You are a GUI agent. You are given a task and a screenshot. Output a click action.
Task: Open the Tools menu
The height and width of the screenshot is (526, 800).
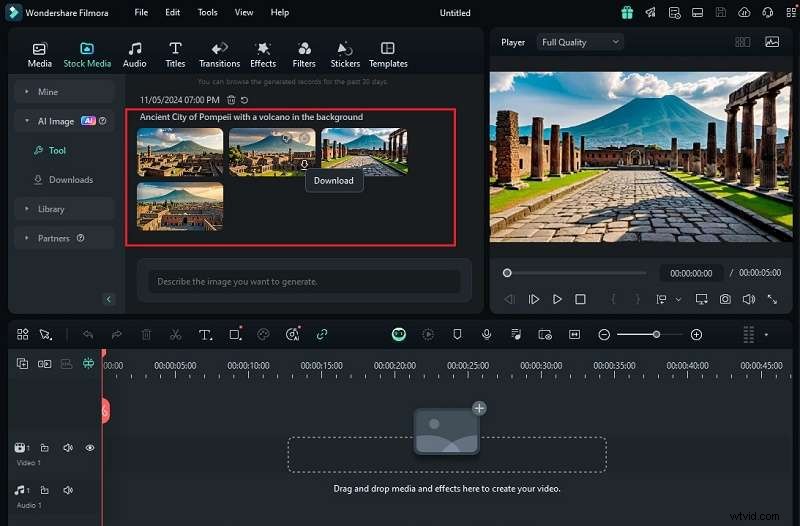[208, 12]
